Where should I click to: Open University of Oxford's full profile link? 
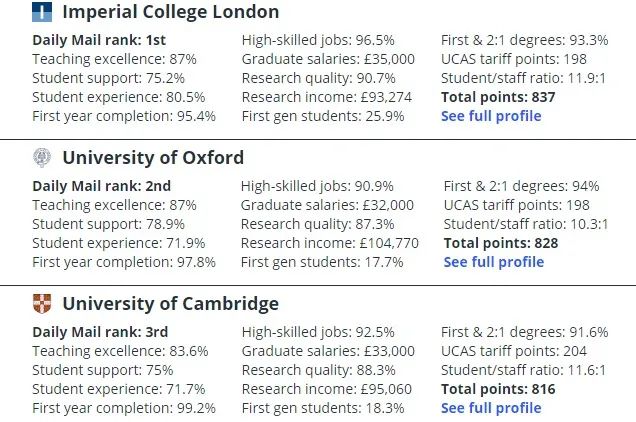(494, 262)
